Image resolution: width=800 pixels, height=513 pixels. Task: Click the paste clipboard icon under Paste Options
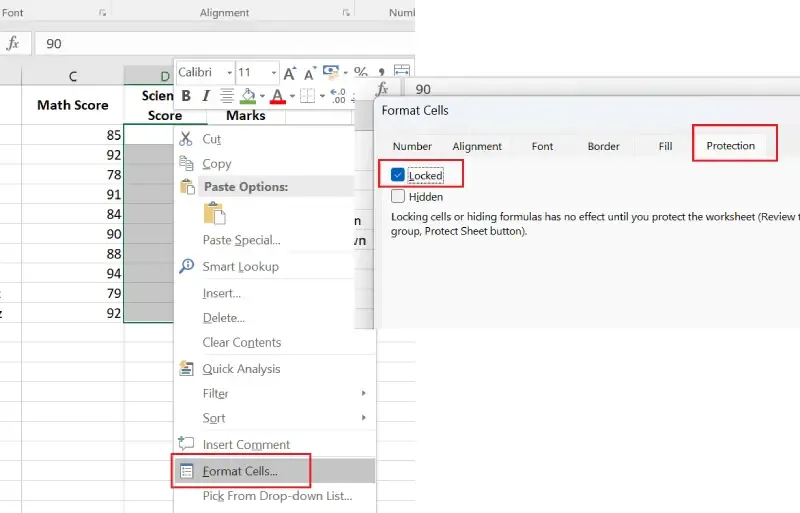[214, 213]
